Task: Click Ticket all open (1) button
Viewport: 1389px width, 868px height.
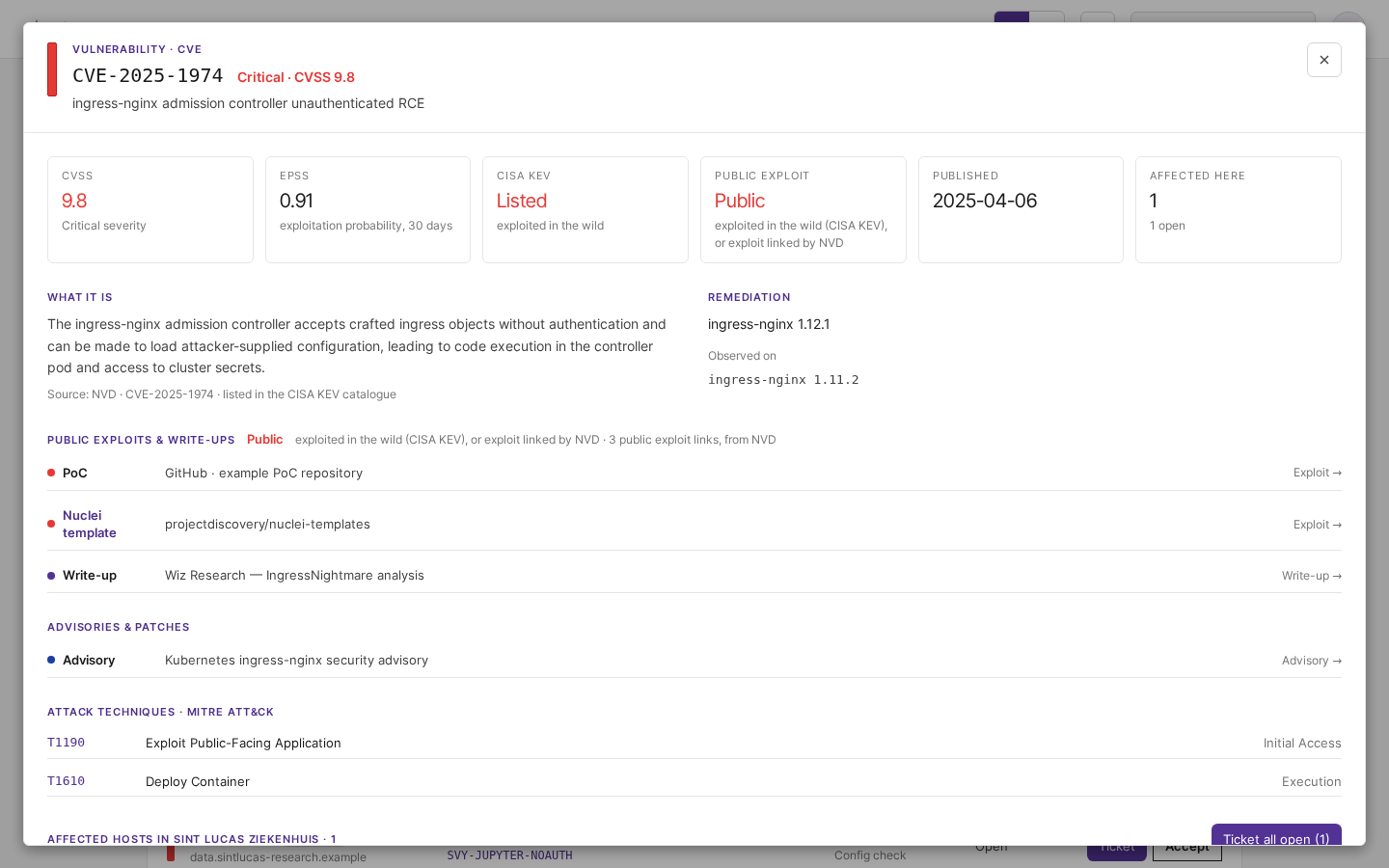Action: [1276, 835]
